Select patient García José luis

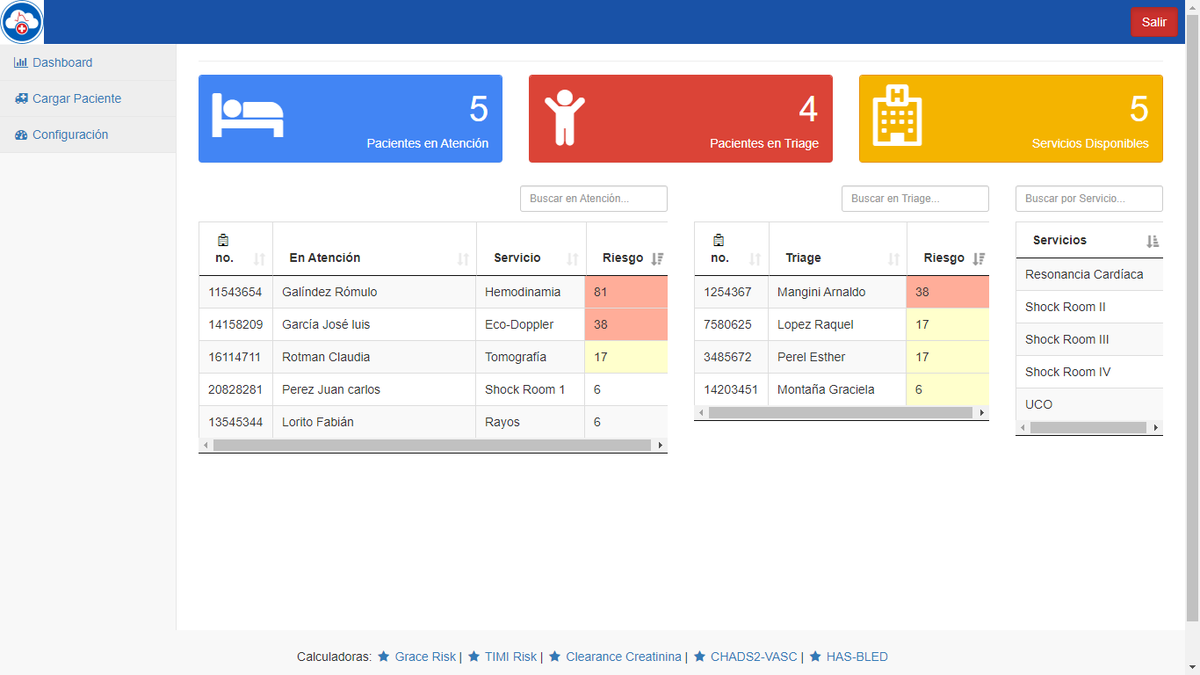[x=326, y=324]
